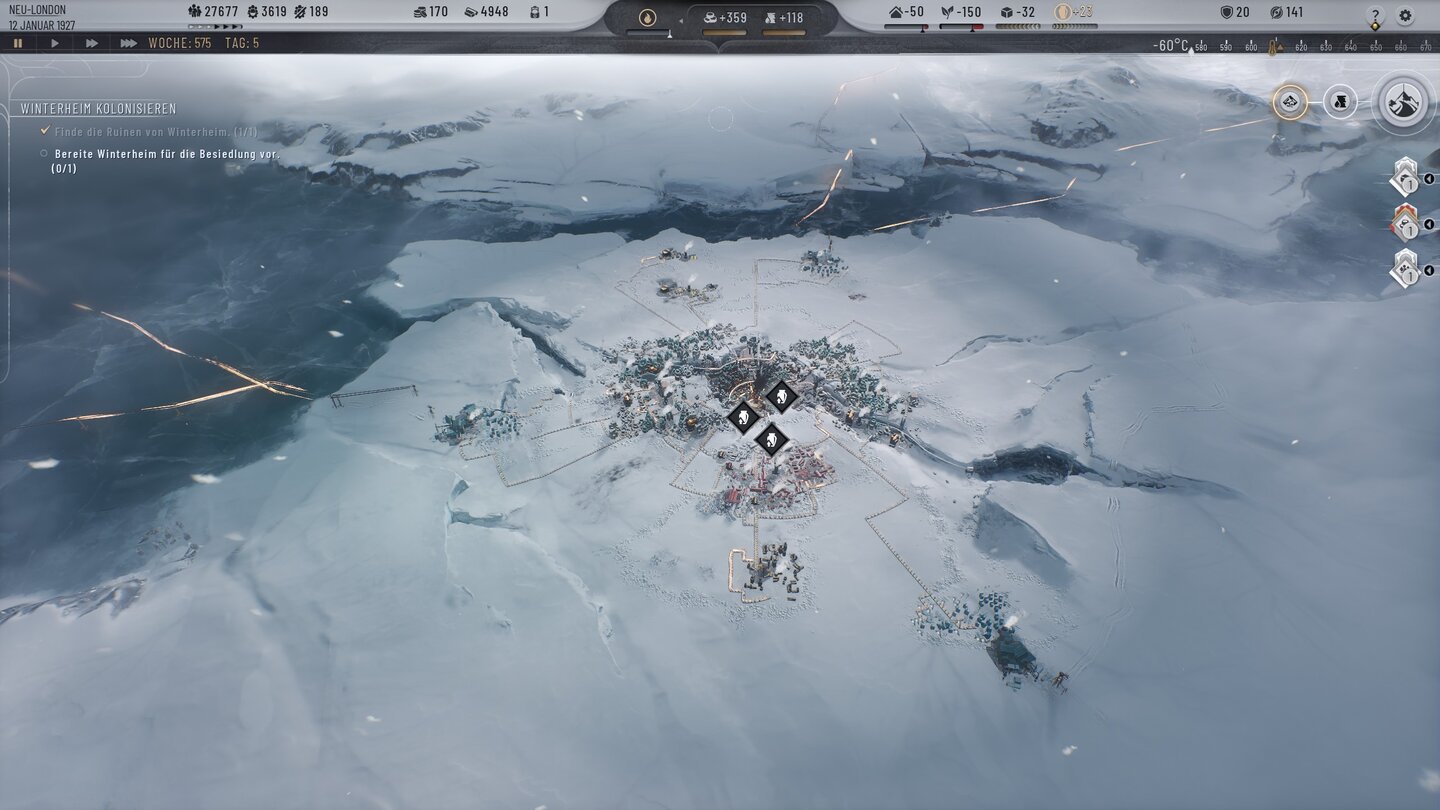This screenshot has width=1440, height=810.
Task: Click the population count 27677 icon
Action: [x=194, y=12]
